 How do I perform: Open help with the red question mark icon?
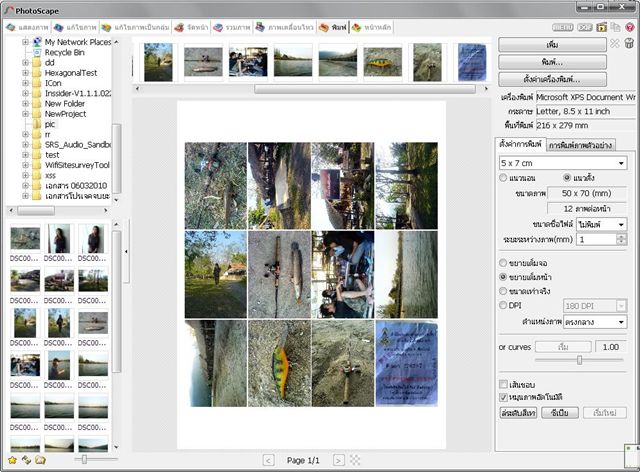click(630, 27)
